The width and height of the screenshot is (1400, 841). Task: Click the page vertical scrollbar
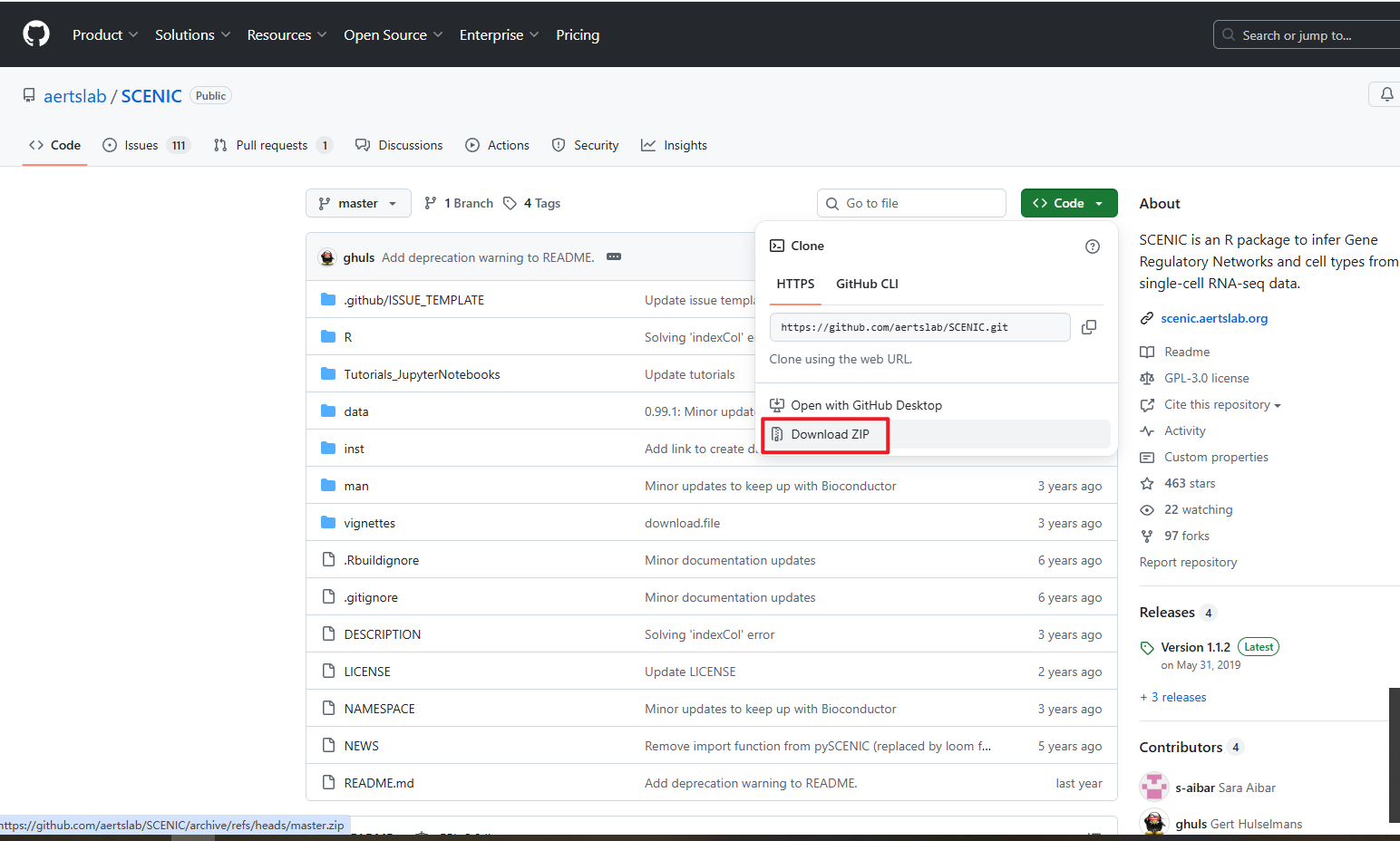click(x=1395, y=755)
